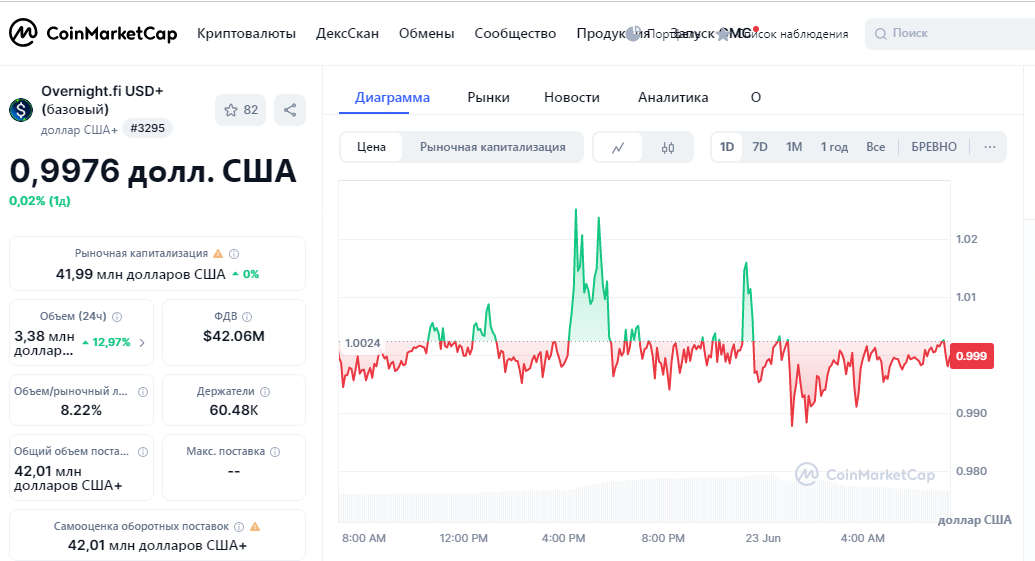This screenshot has width=1035, height=561.
Task: Open the ДексСкан menu
Action: [347, 34]
